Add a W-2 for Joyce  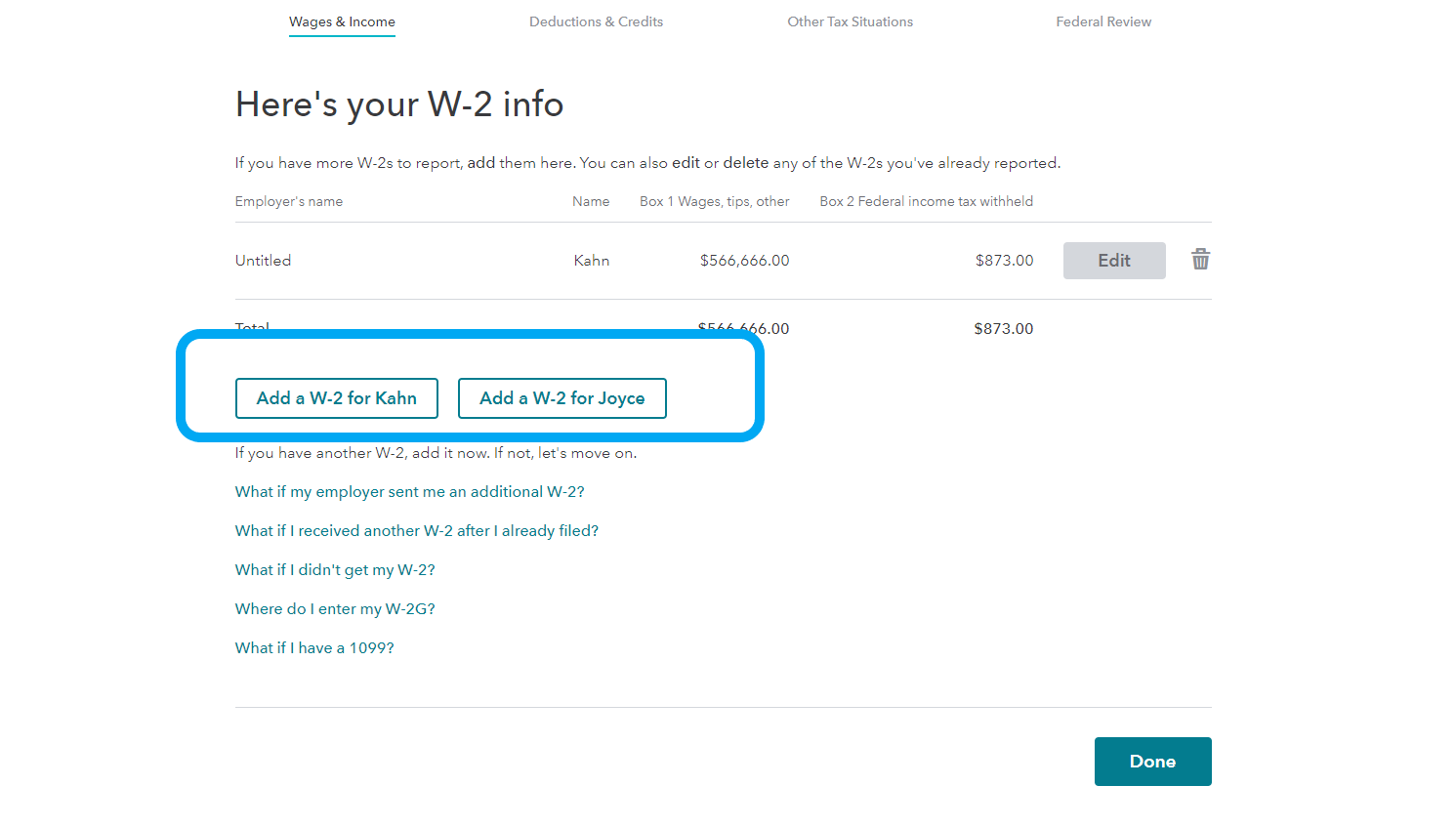coord(562,397)
